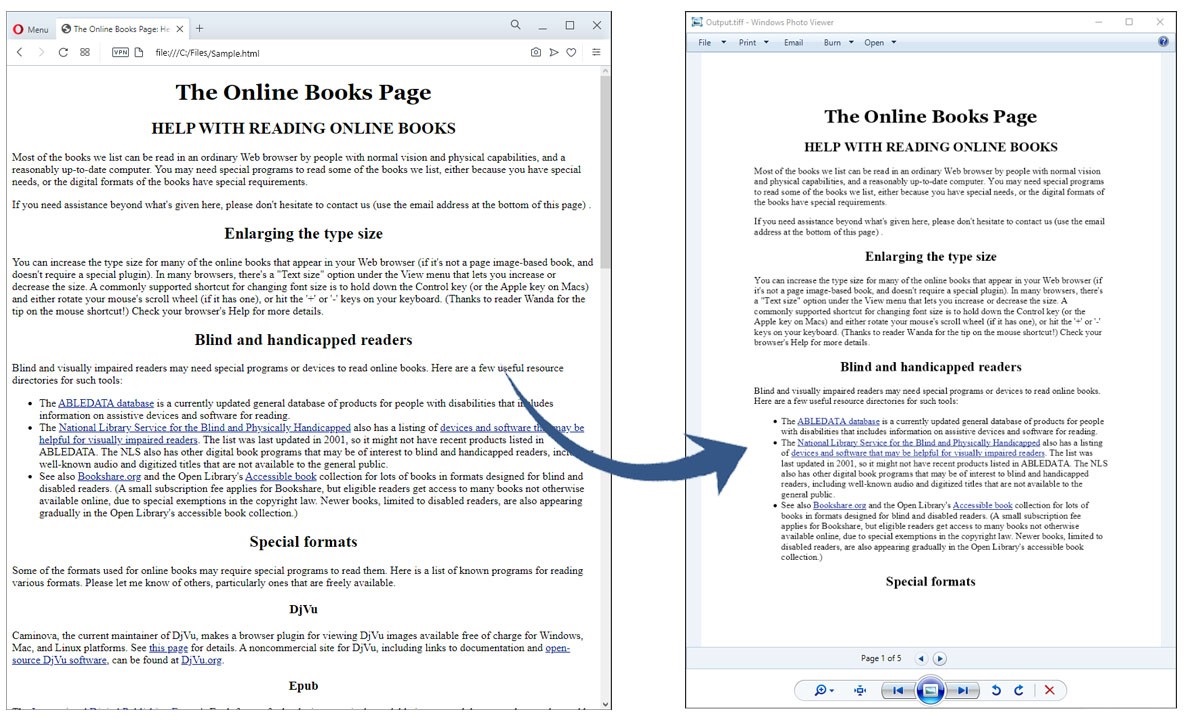This screenshot has height=720, width=1187.
Task: Delete image using red X icon
Action: pyautogui.click(x=1049, y=690)
